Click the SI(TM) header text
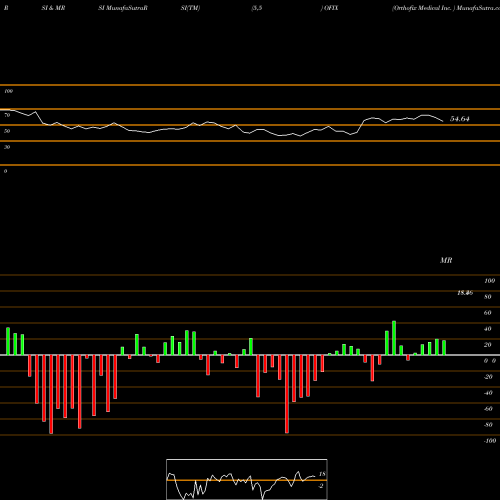This screenshot has height=500, width=500. [190, 8]
